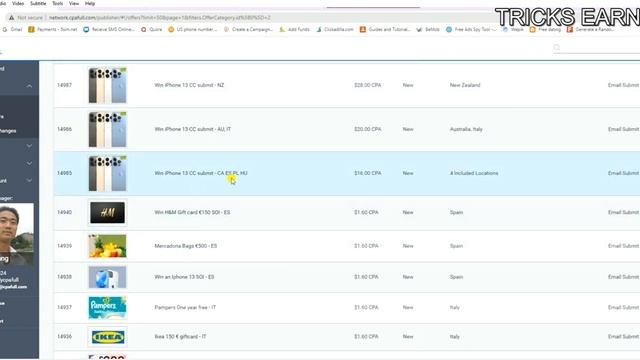Click the New status in Mercadona row
This screenshot has width=640, height=360.
pos(408,246)
